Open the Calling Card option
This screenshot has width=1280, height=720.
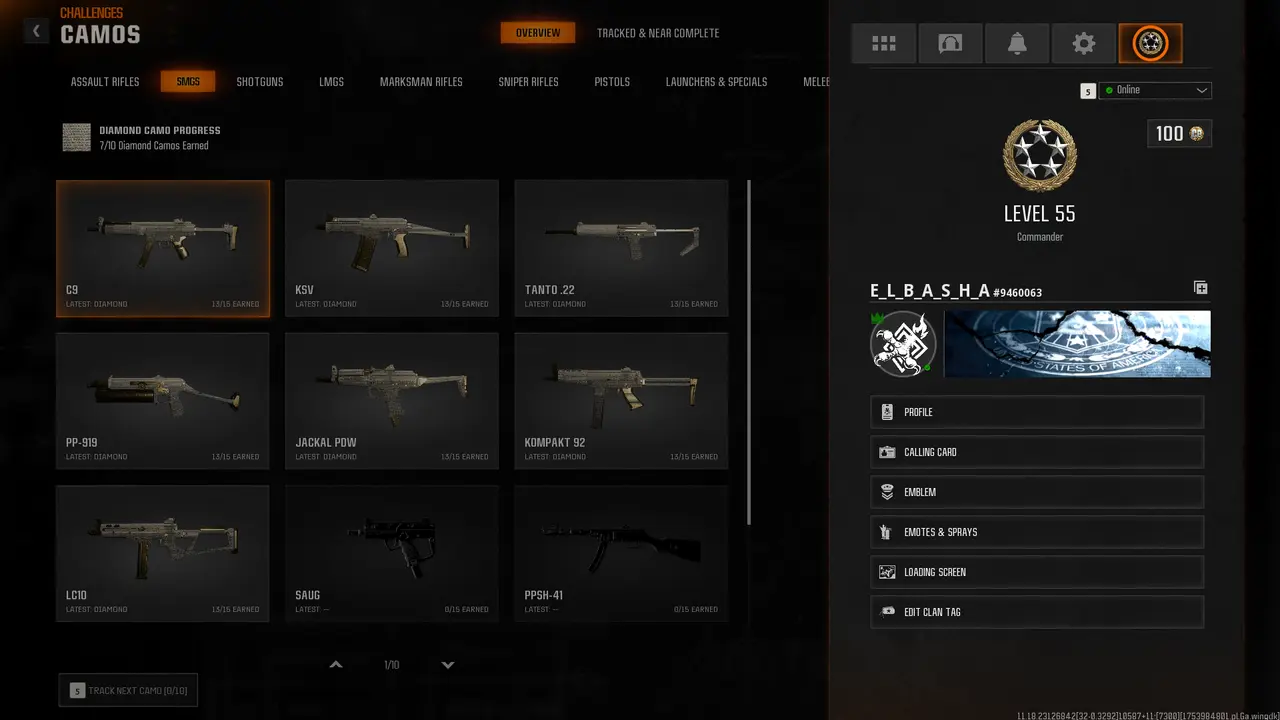coord(1037,452)
